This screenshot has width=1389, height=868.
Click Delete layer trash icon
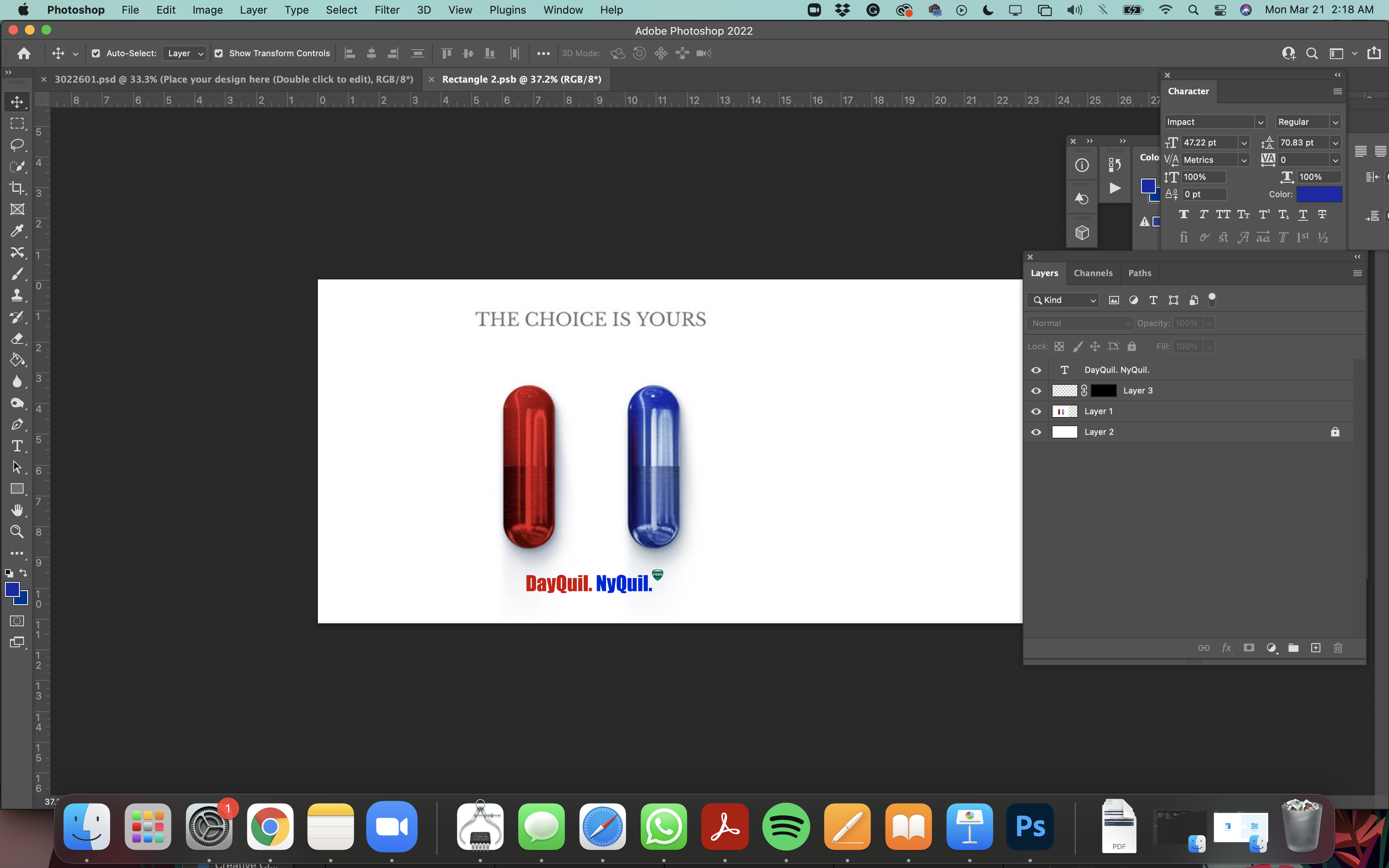1338,648
